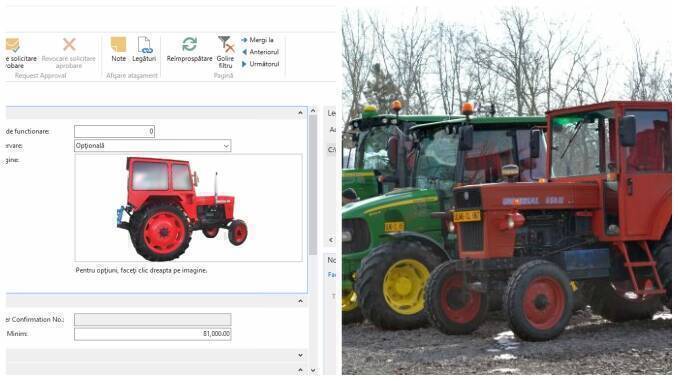Select the red tractor image thumbnail
Screen dimensions: 678x381
pyautogui.click(x=182, y=209)
